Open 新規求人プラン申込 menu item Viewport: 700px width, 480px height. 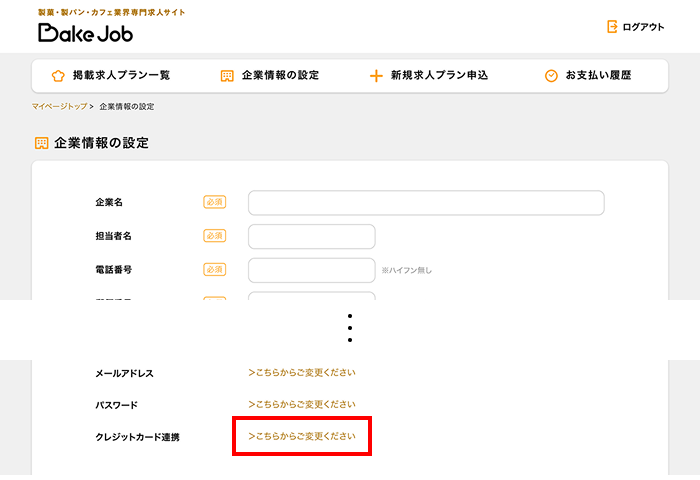click(439, 76)
